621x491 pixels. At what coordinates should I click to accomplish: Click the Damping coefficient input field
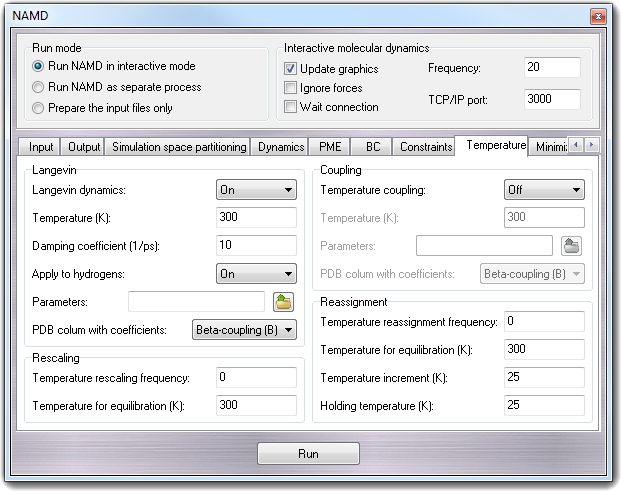pyautogui.click(x=256, y=246)
